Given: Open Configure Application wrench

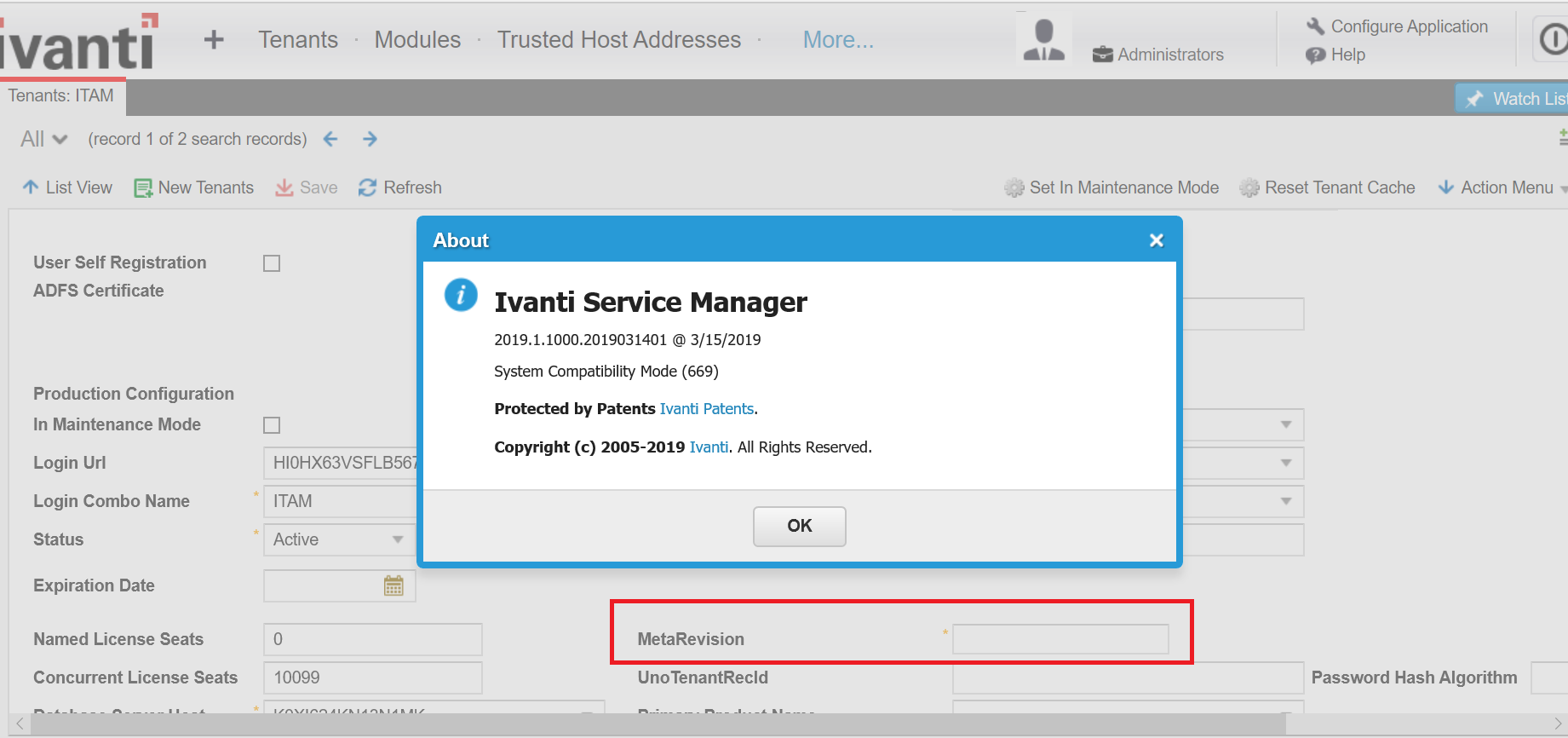Looking at the screenshot, I should 1315,26.
